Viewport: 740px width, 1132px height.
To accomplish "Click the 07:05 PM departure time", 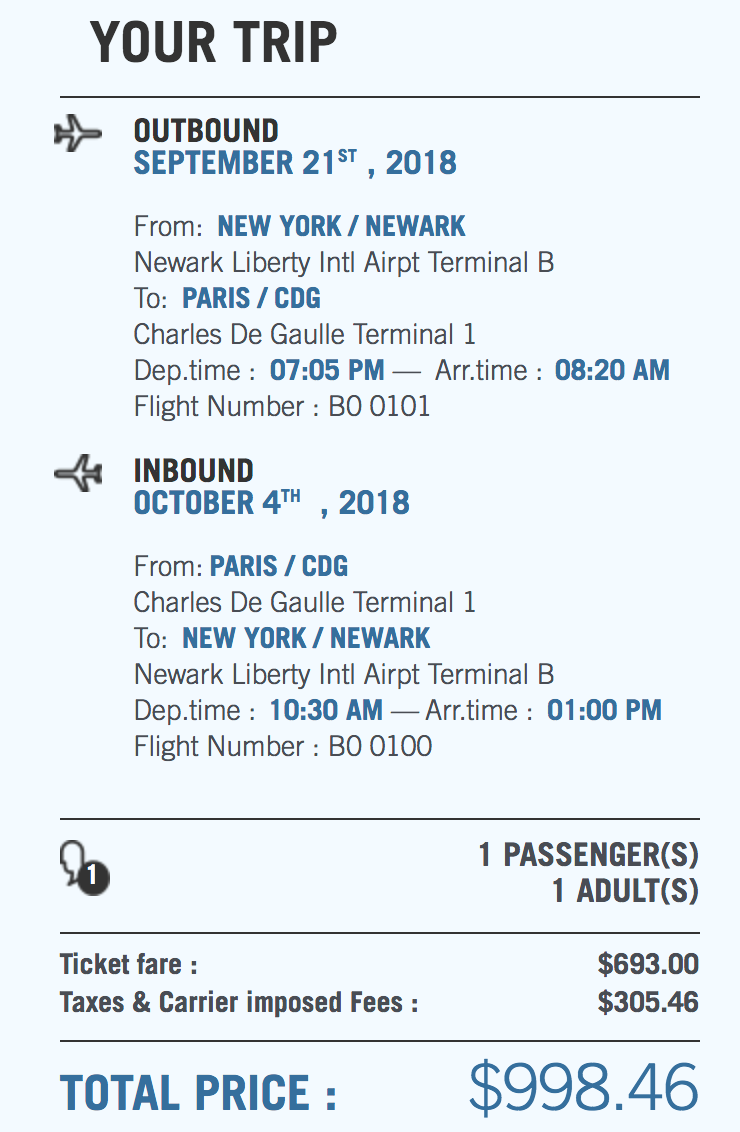I will point(327,370).
